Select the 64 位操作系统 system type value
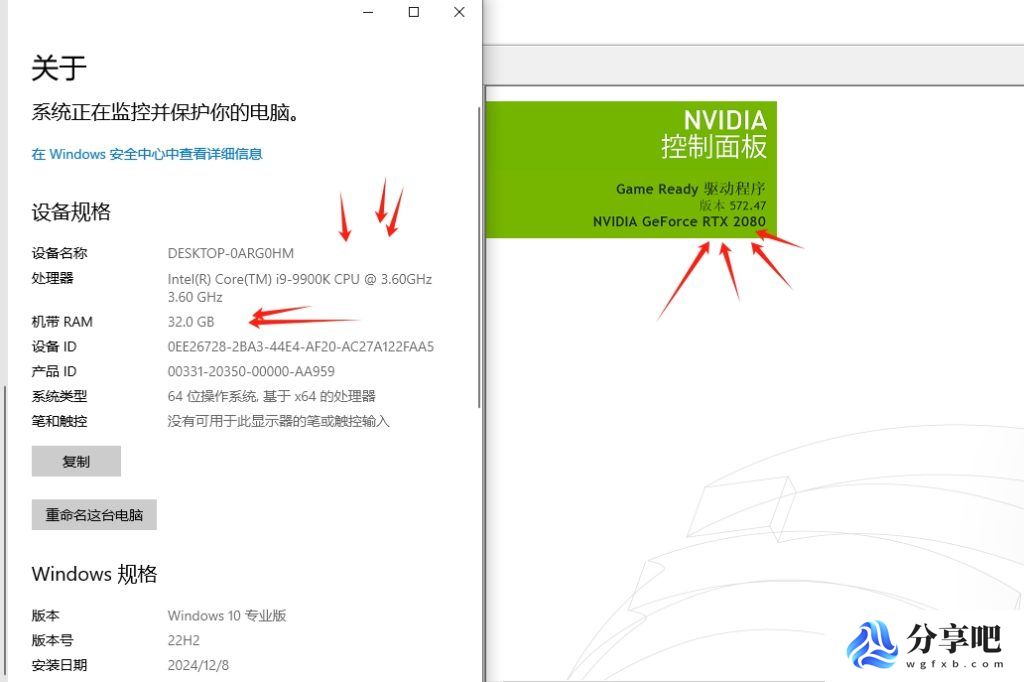This screenshot has height=682, width=1024. point(271,396)
